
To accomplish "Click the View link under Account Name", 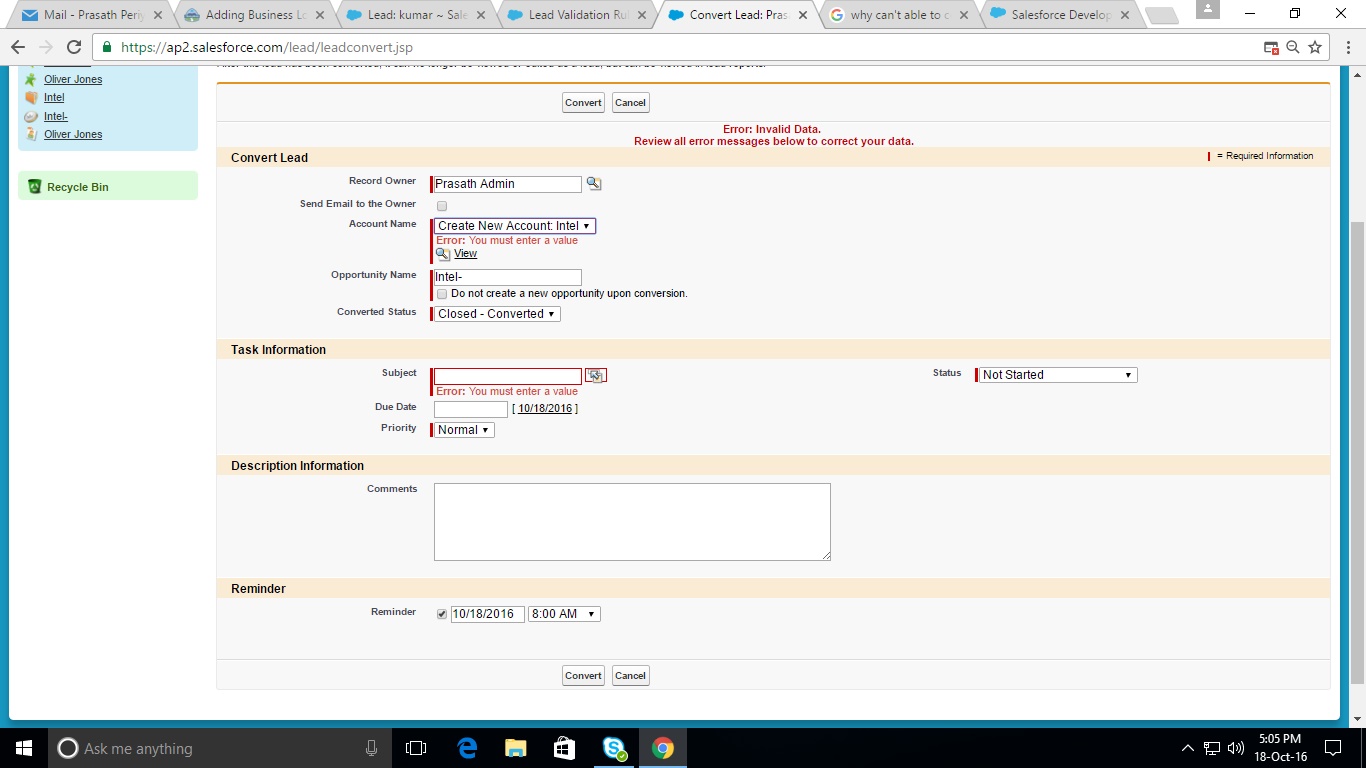I will coord(465,254).
